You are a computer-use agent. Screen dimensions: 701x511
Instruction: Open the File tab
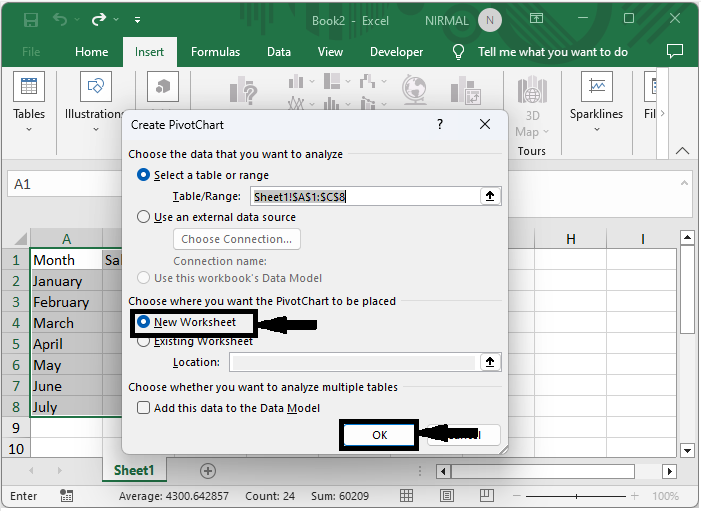pos(31,52)
